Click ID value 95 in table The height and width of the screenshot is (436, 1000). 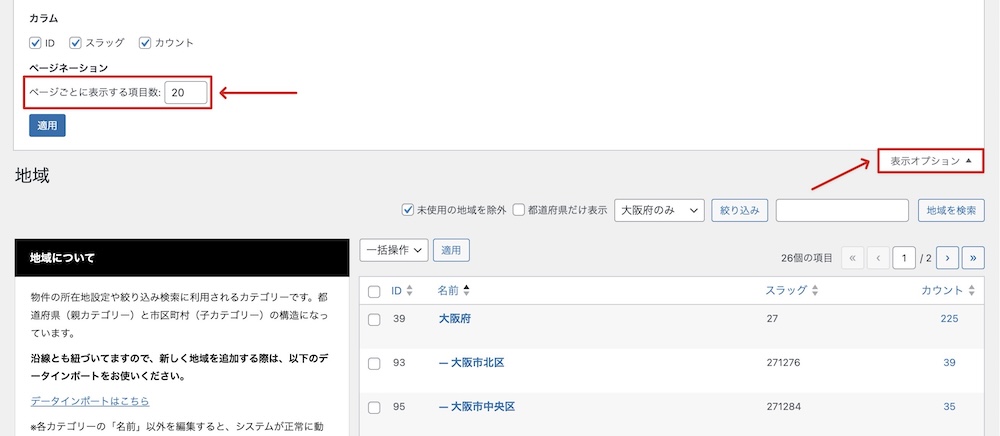(x=399, y=407)
